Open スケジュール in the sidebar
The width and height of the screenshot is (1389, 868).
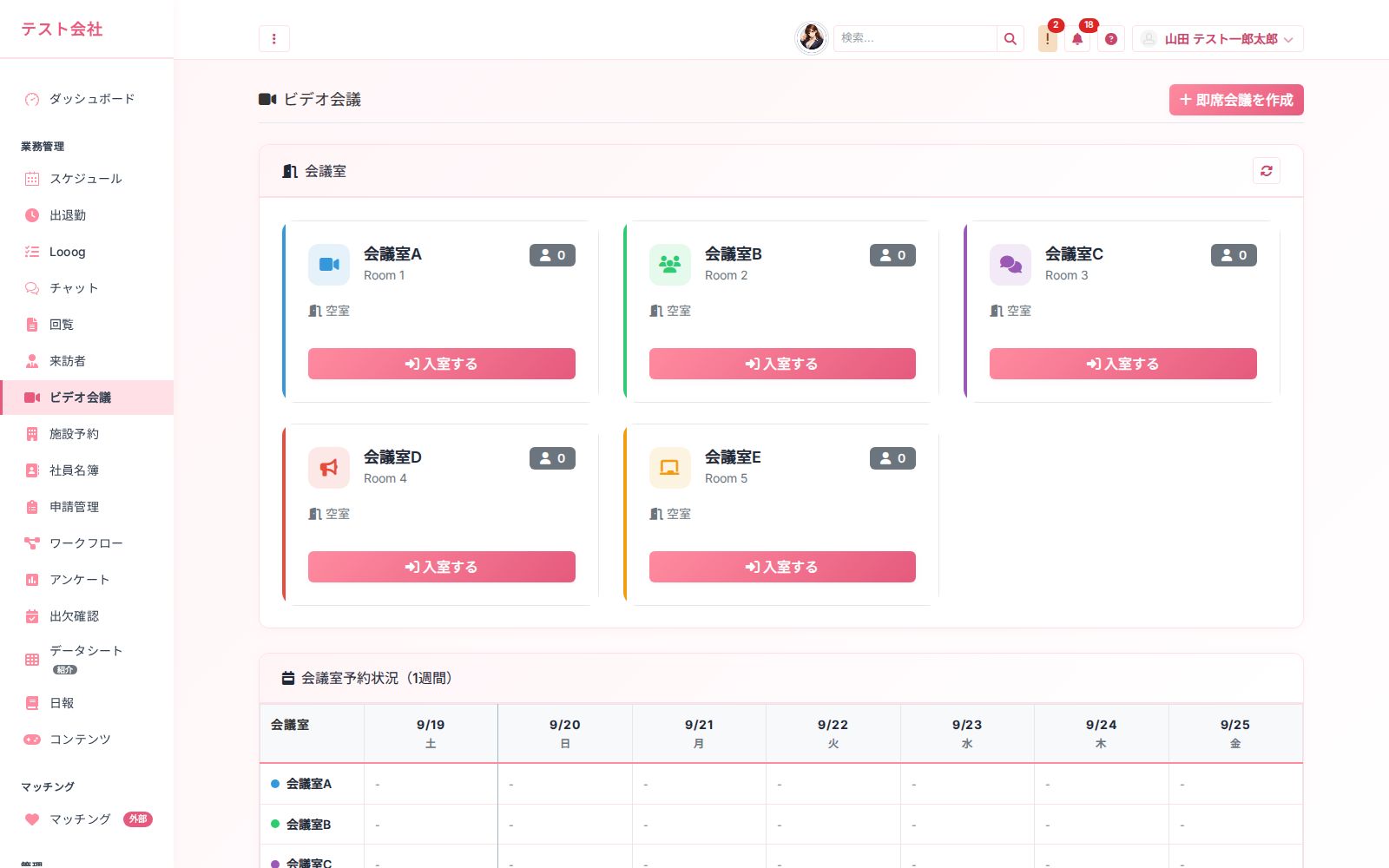87,179
